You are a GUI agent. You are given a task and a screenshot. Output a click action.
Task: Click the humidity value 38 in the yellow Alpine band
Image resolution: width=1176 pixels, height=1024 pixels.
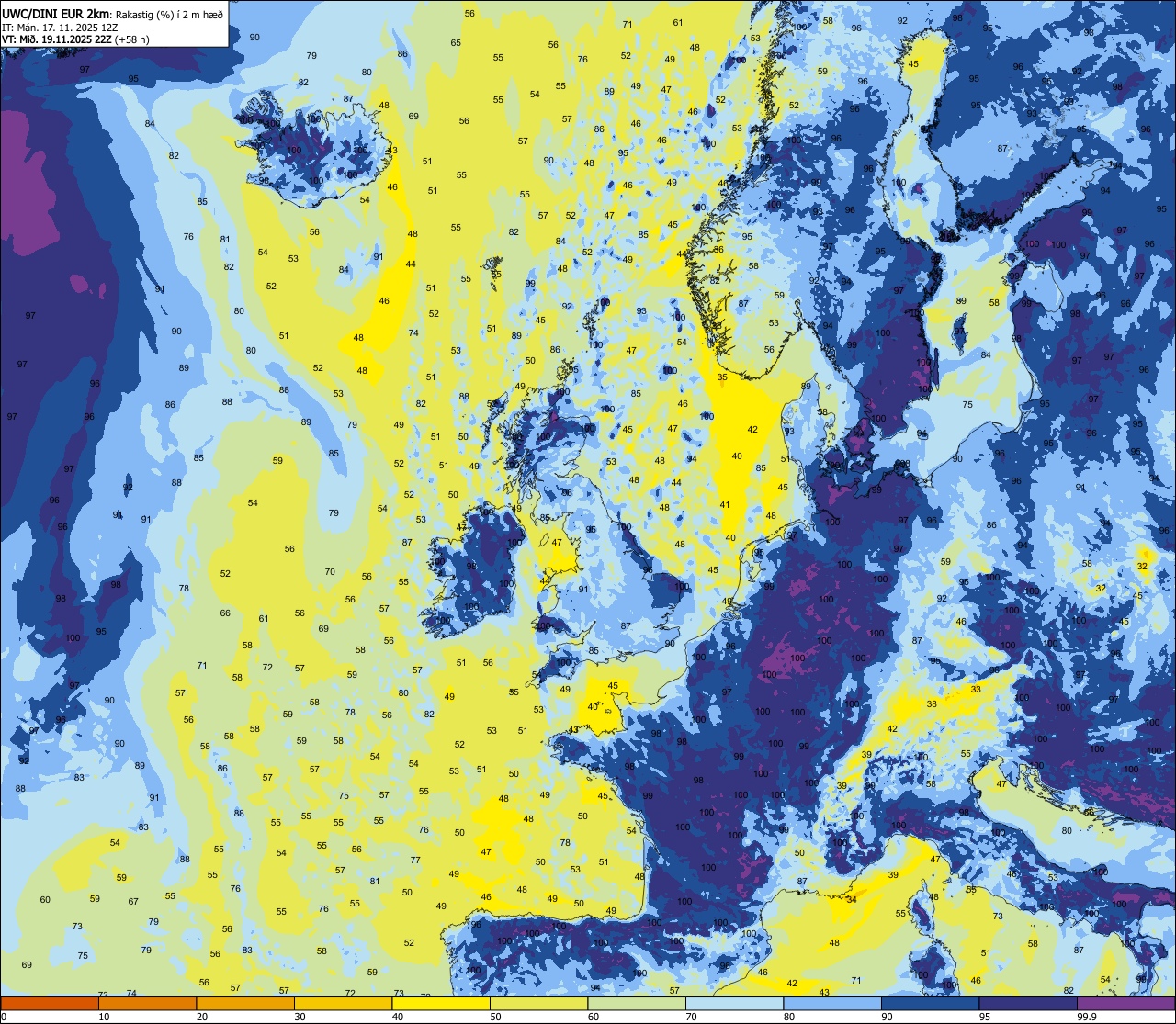[x=932, y=704]
